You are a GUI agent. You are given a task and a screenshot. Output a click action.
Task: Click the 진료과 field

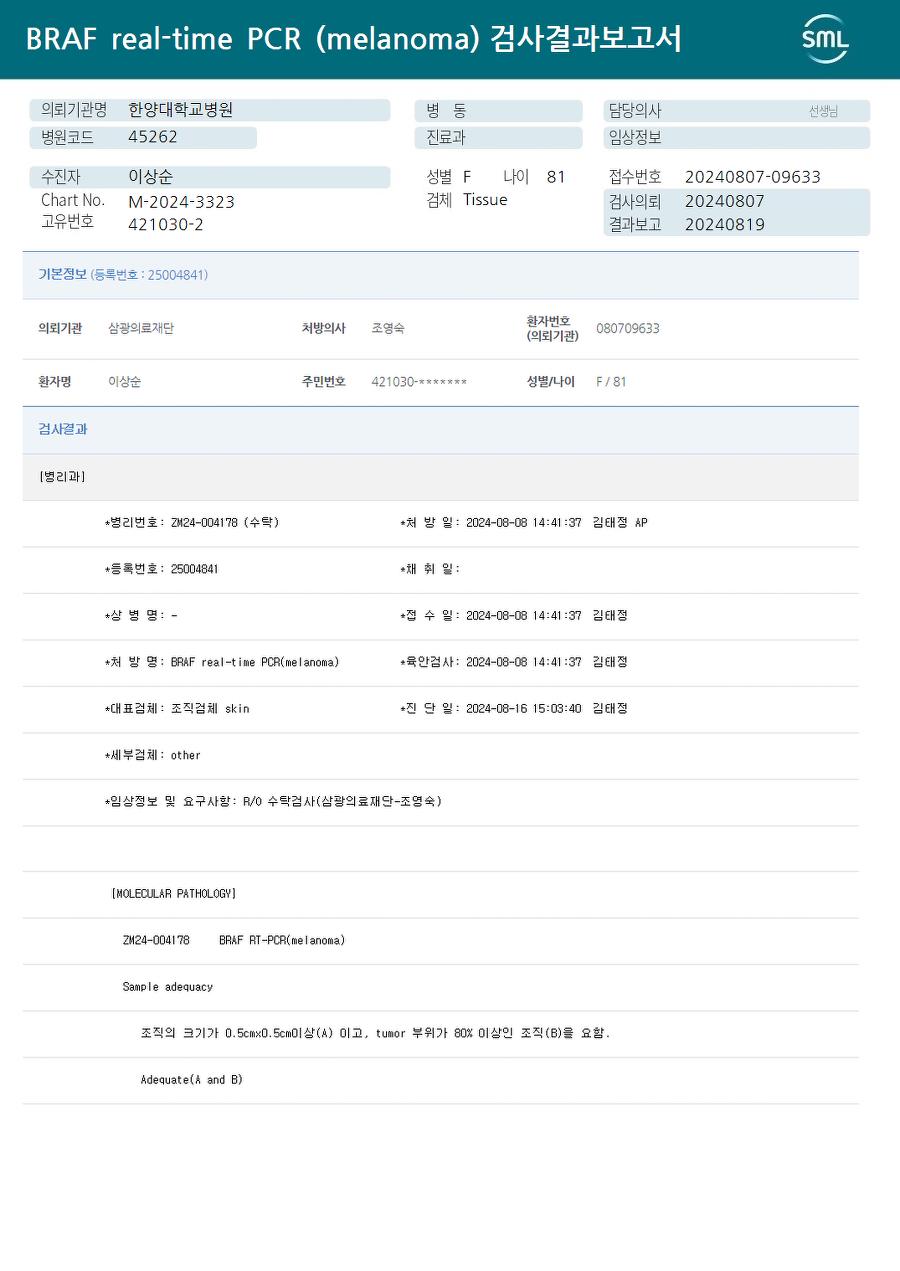[498, 137]
